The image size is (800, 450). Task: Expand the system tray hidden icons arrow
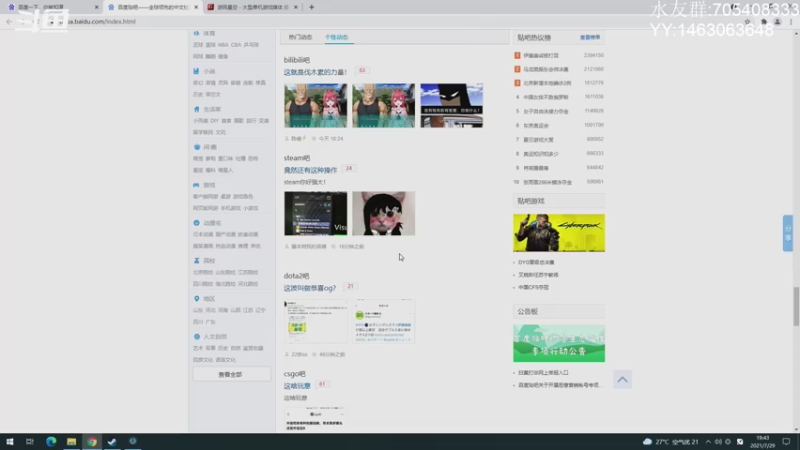click(x=708, y=442)
